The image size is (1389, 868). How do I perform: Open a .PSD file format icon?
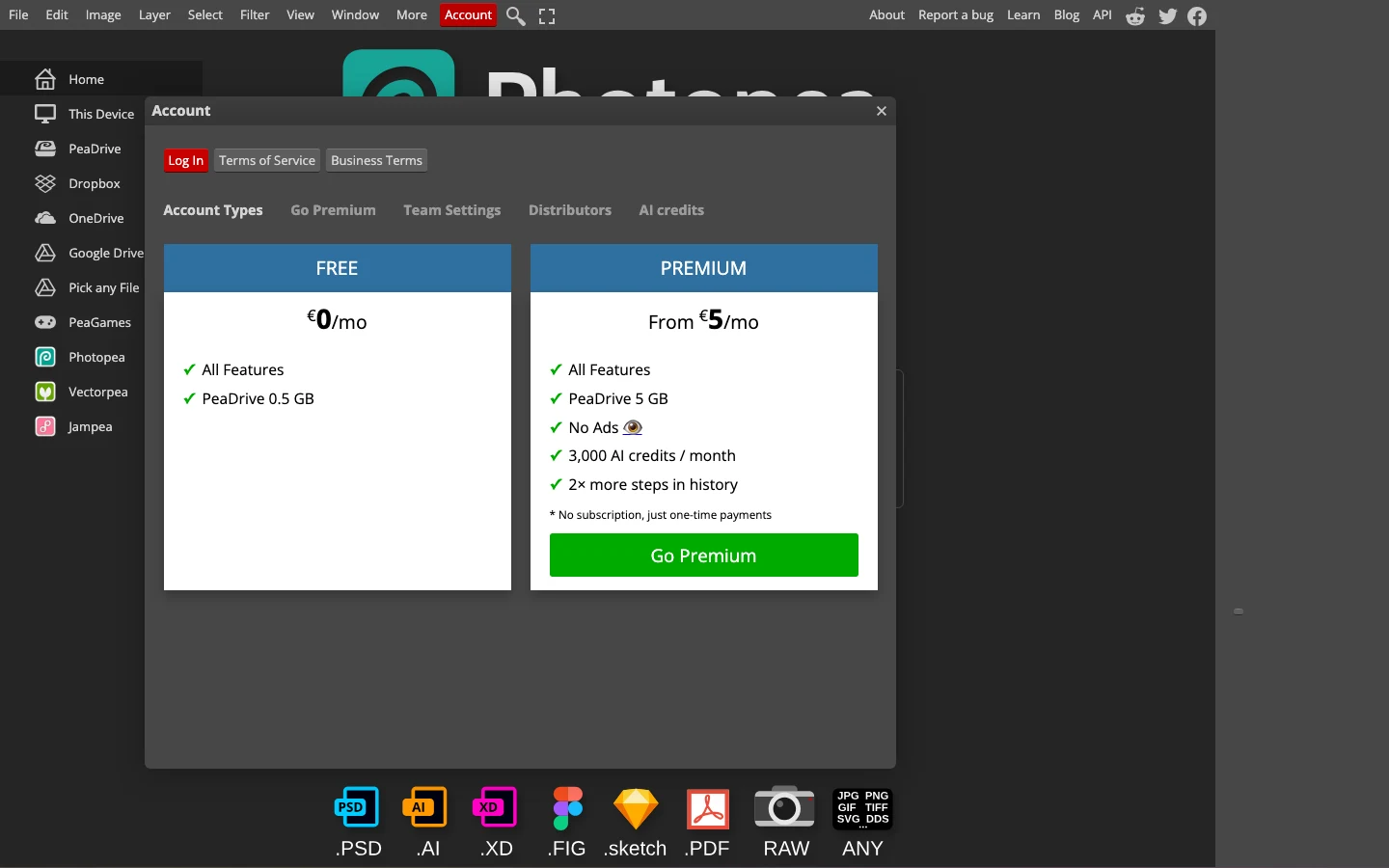(x=357, y=808)
